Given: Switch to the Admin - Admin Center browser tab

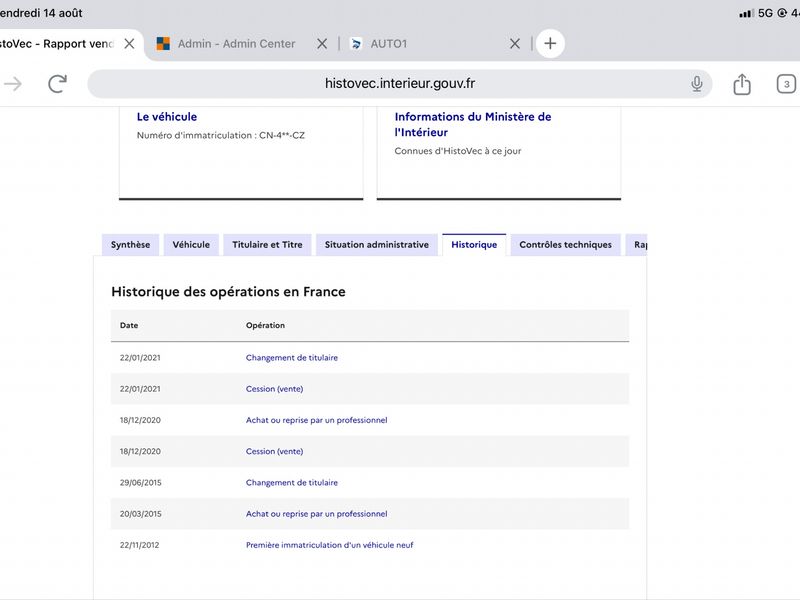Looking at the screenshot, I should (x=227, y=44).
